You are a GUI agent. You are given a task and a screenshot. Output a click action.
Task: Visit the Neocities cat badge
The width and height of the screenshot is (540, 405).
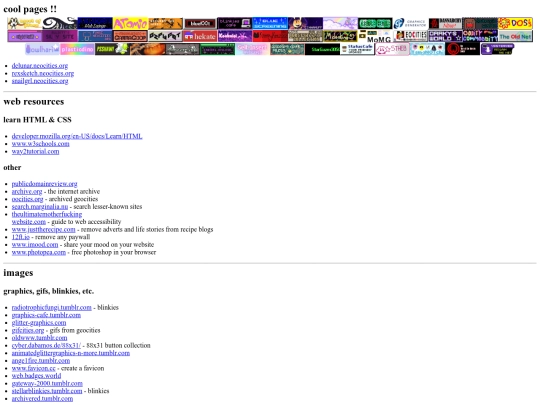click(x=411, y=36)
